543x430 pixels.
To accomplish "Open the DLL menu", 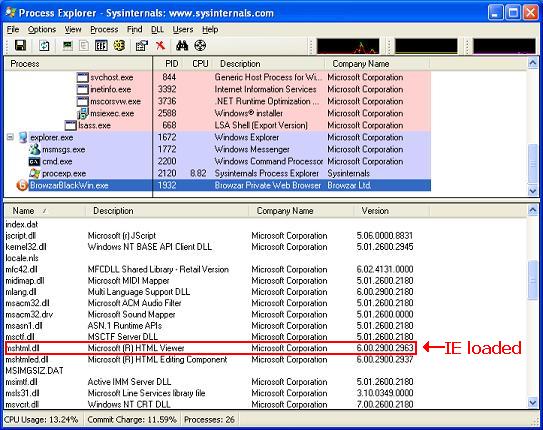I will click(x=157, y=29).
